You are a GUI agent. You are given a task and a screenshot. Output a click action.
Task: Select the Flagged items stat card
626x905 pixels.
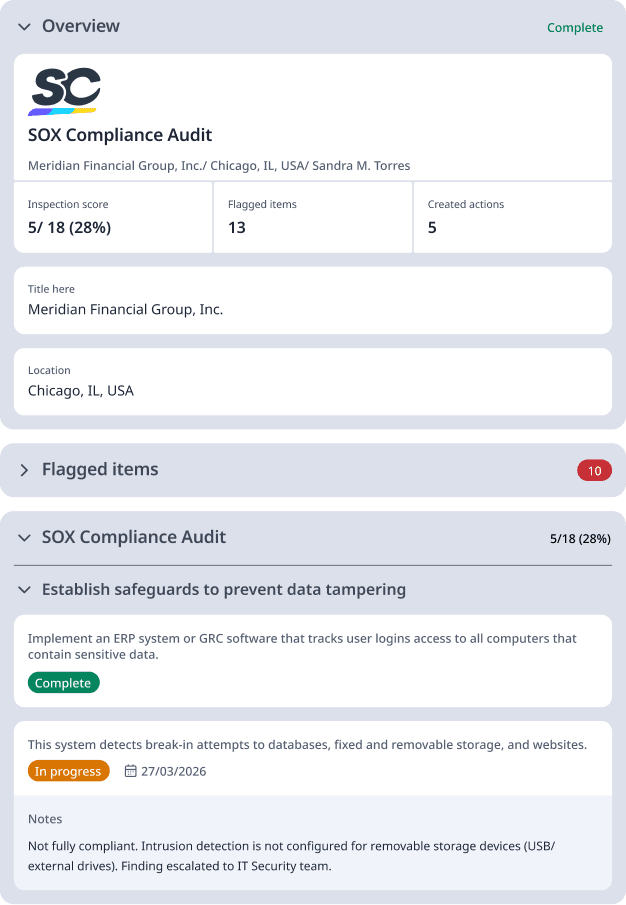pyautogui.click(x=312, y=217)
